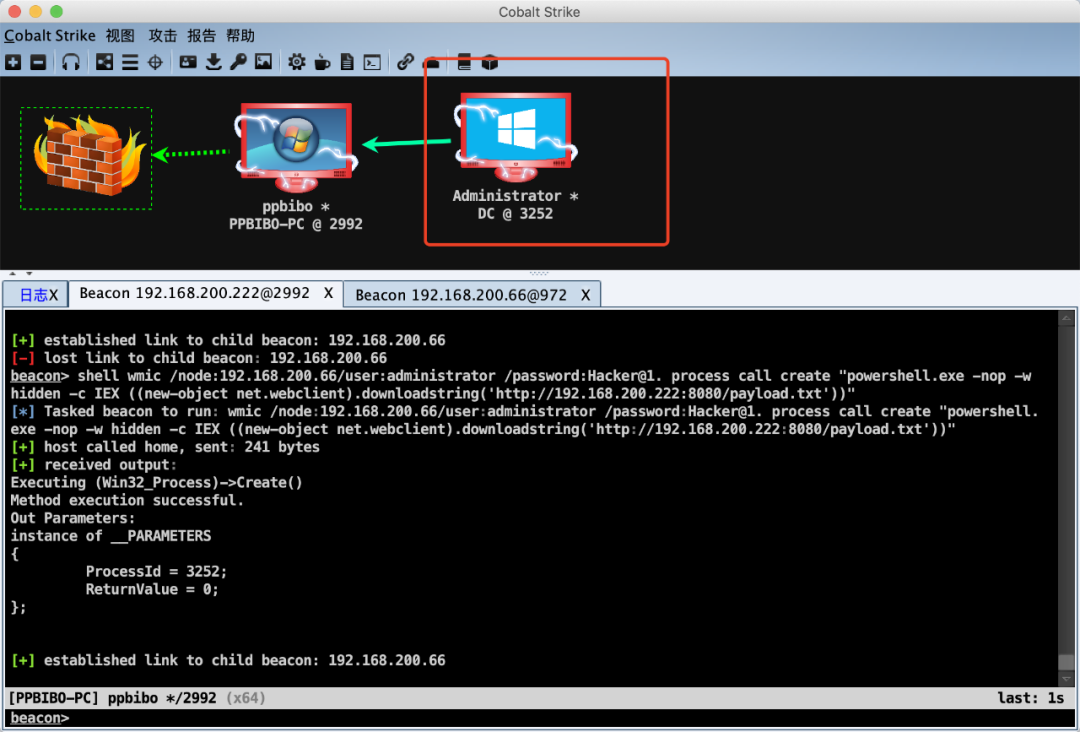Viewport: 1080px width, 732px height.
Task: Open Screenshots picture icon
Action: [x=263, y=63]
